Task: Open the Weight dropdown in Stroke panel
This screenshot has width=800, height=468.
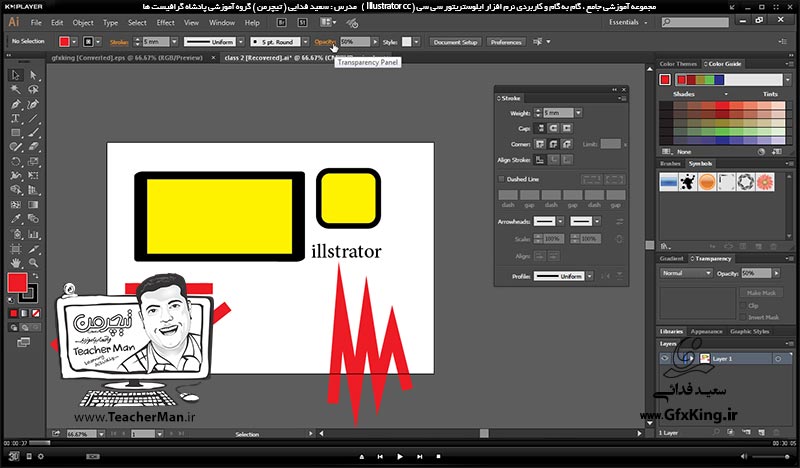Action: coord(578,113)
